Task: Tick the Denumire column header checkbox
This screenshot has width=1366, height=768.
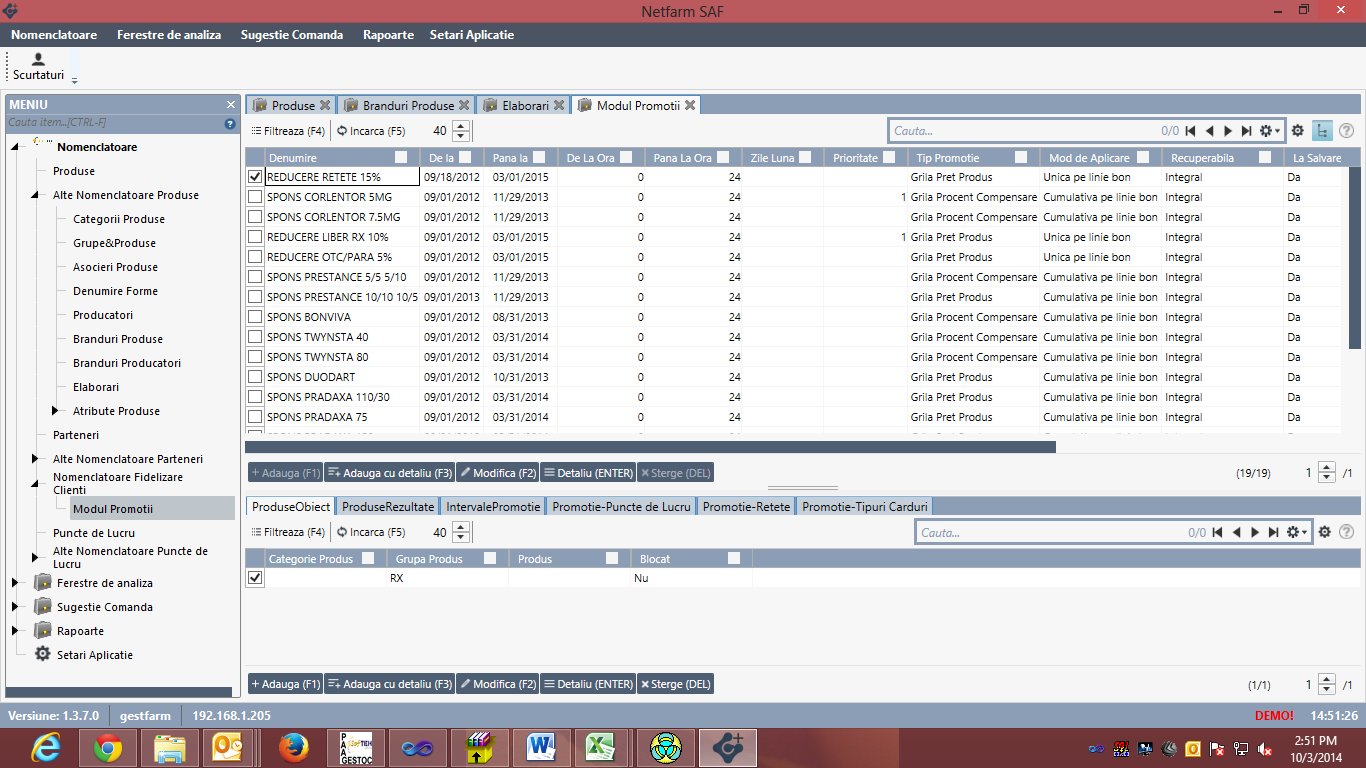Action: [x=401, y=158]
